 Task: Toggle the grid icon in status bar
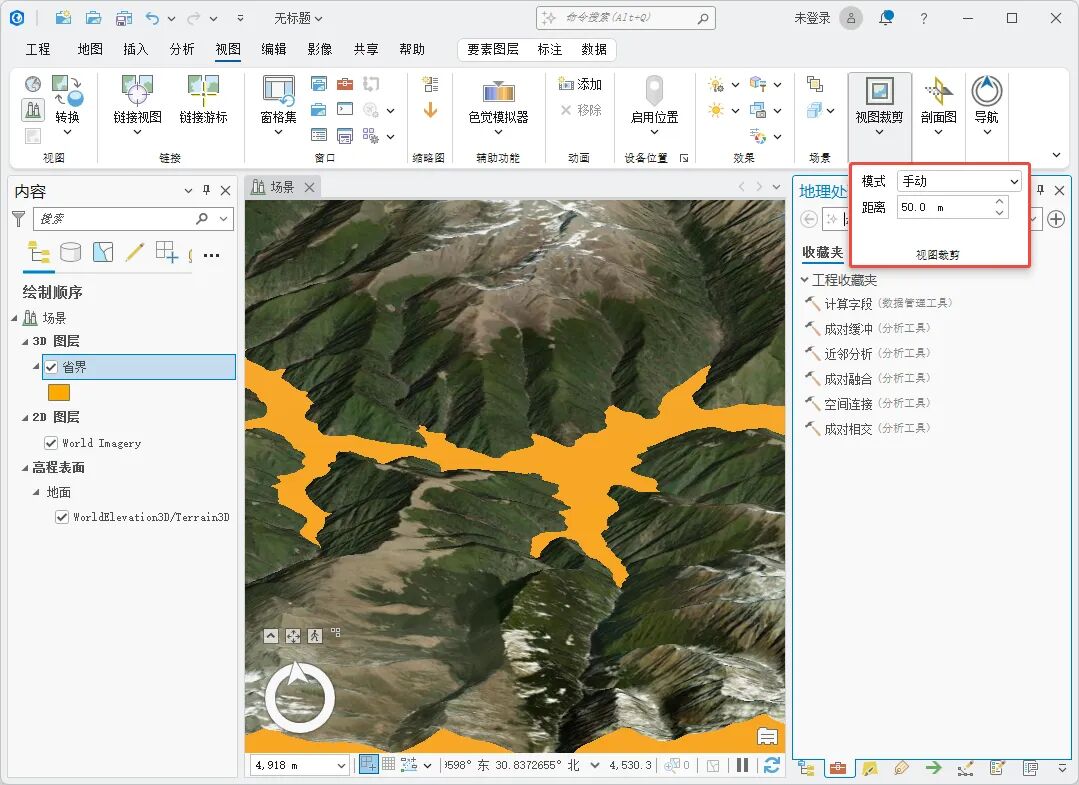[x=388, y=764]
